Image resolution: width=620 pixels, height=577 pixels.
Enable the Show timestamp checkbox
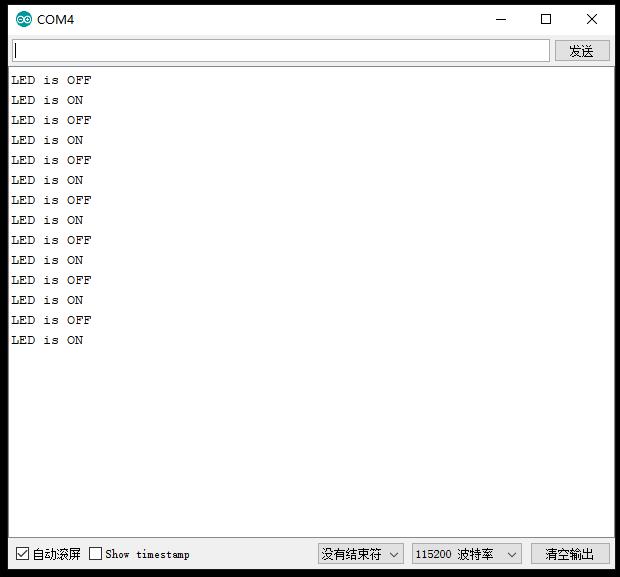95,553
